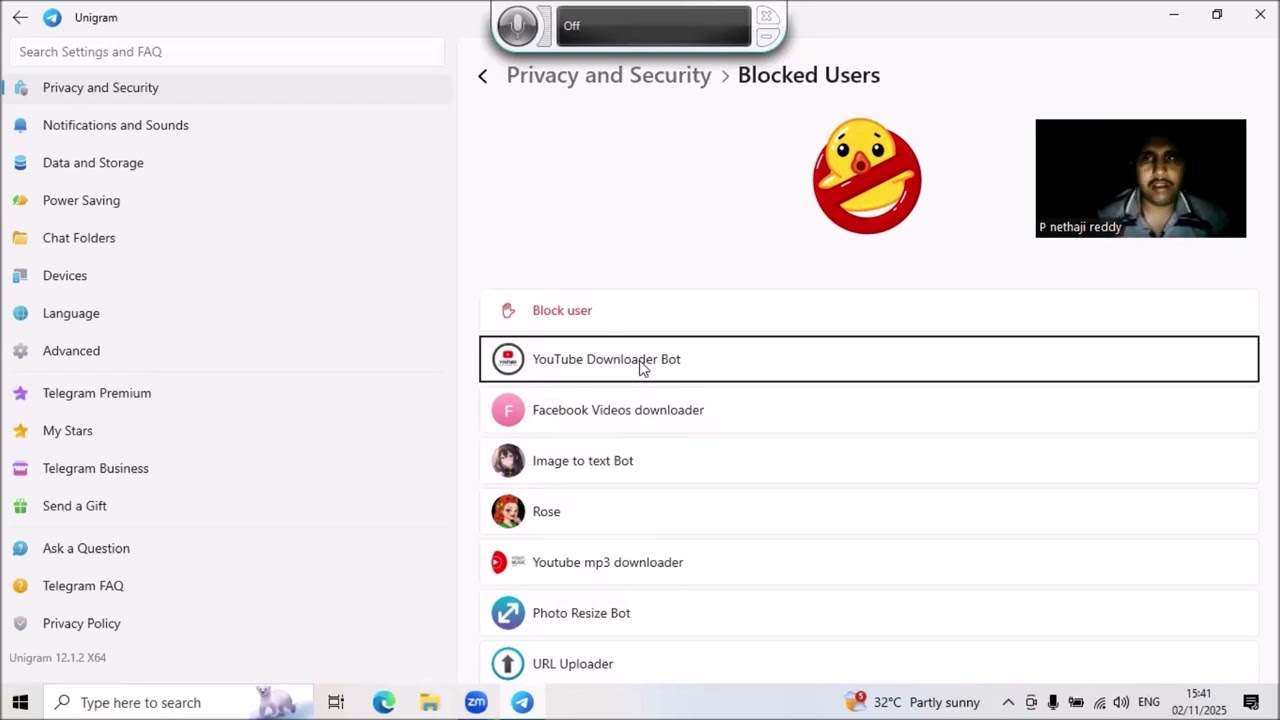The image size is (1280, 720).
Task: Click the taskbar Type here to search box
Action: click(178, 703)
